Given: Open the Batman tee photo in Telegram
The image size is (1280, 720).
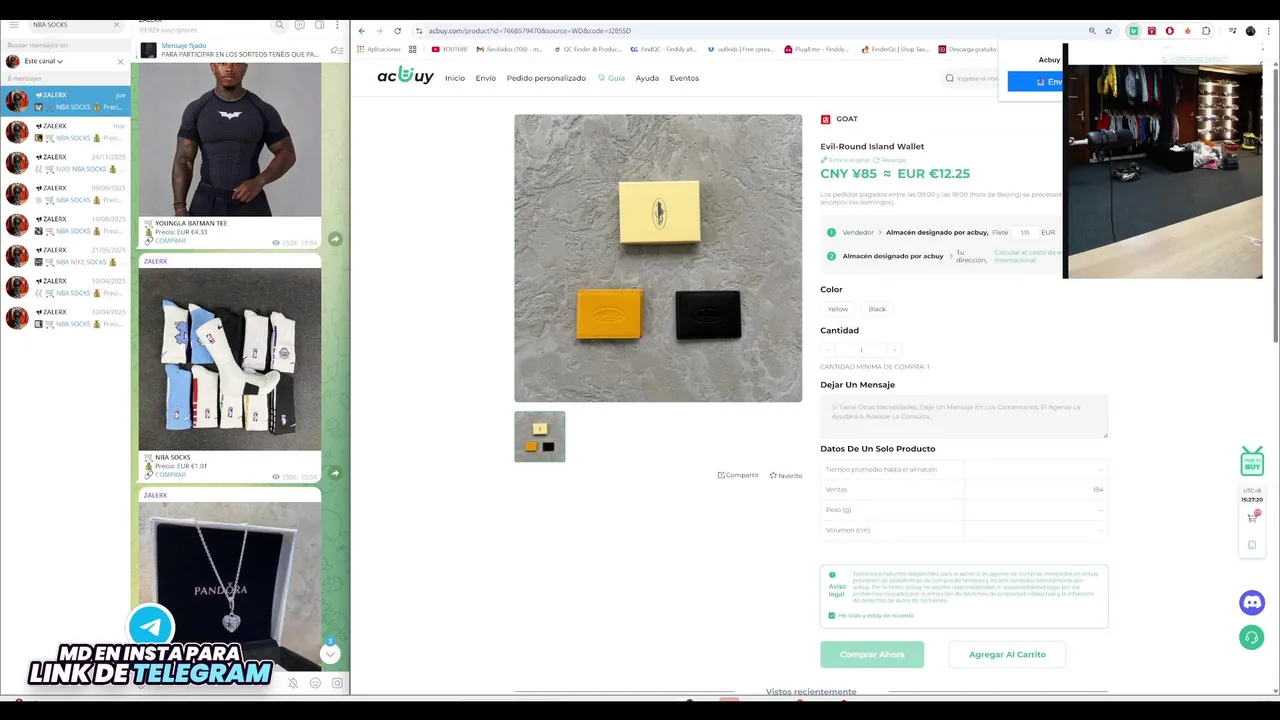Looking at the screenshot, I should [230, 140].
